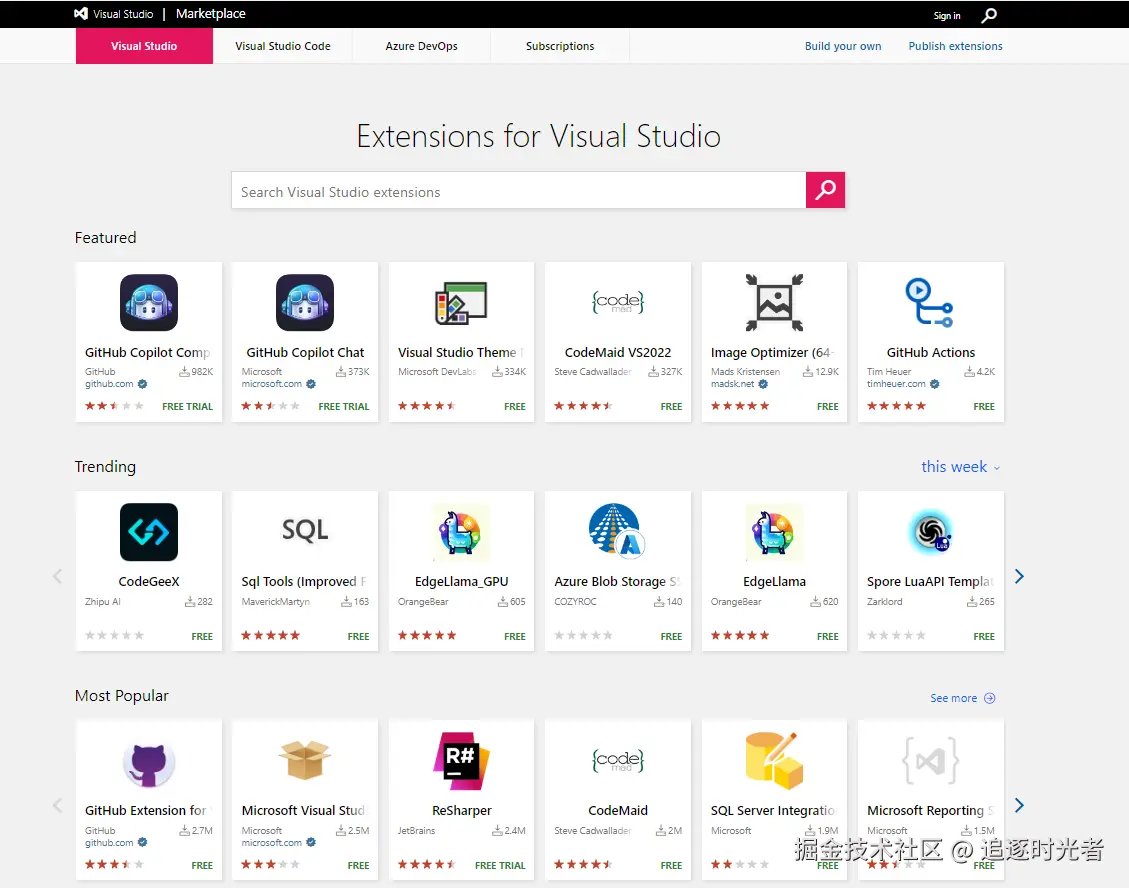1129x888 pixels.
Task: Focus the Search Visual Studio extensions field
Action: point(518,190)
